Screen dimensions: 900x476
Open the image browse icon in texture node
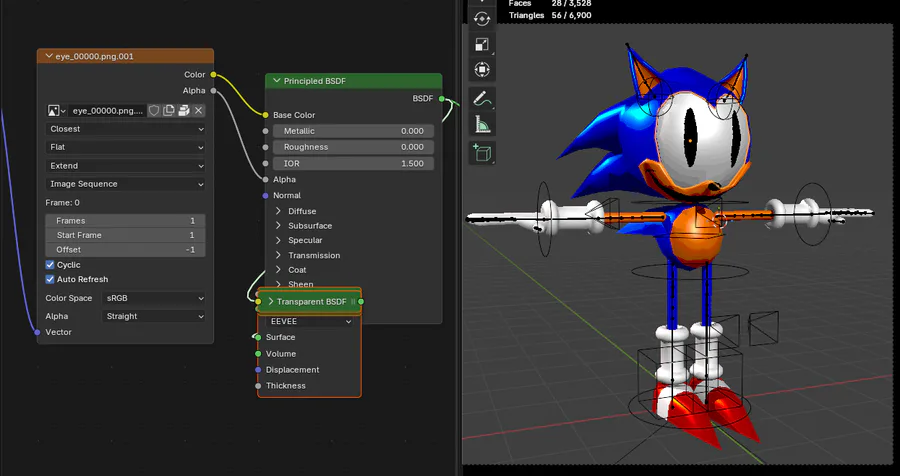pyautogui.click(x=56, y=110)
